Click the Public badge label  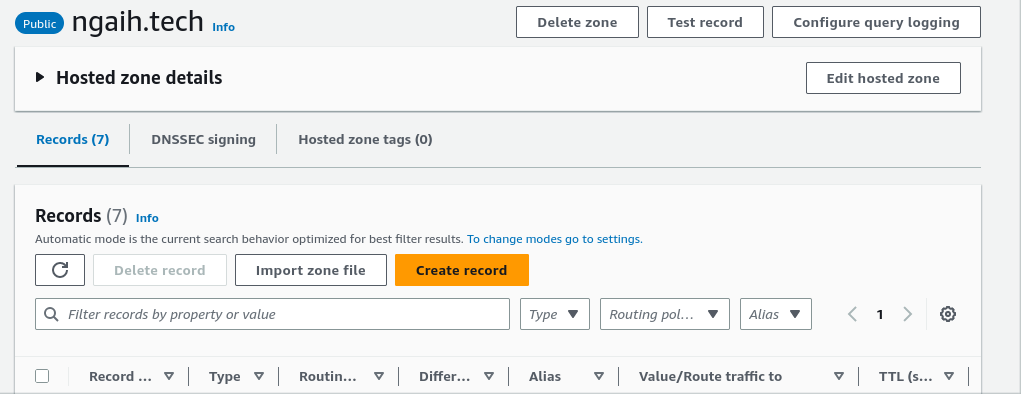[x=40, y=24]
